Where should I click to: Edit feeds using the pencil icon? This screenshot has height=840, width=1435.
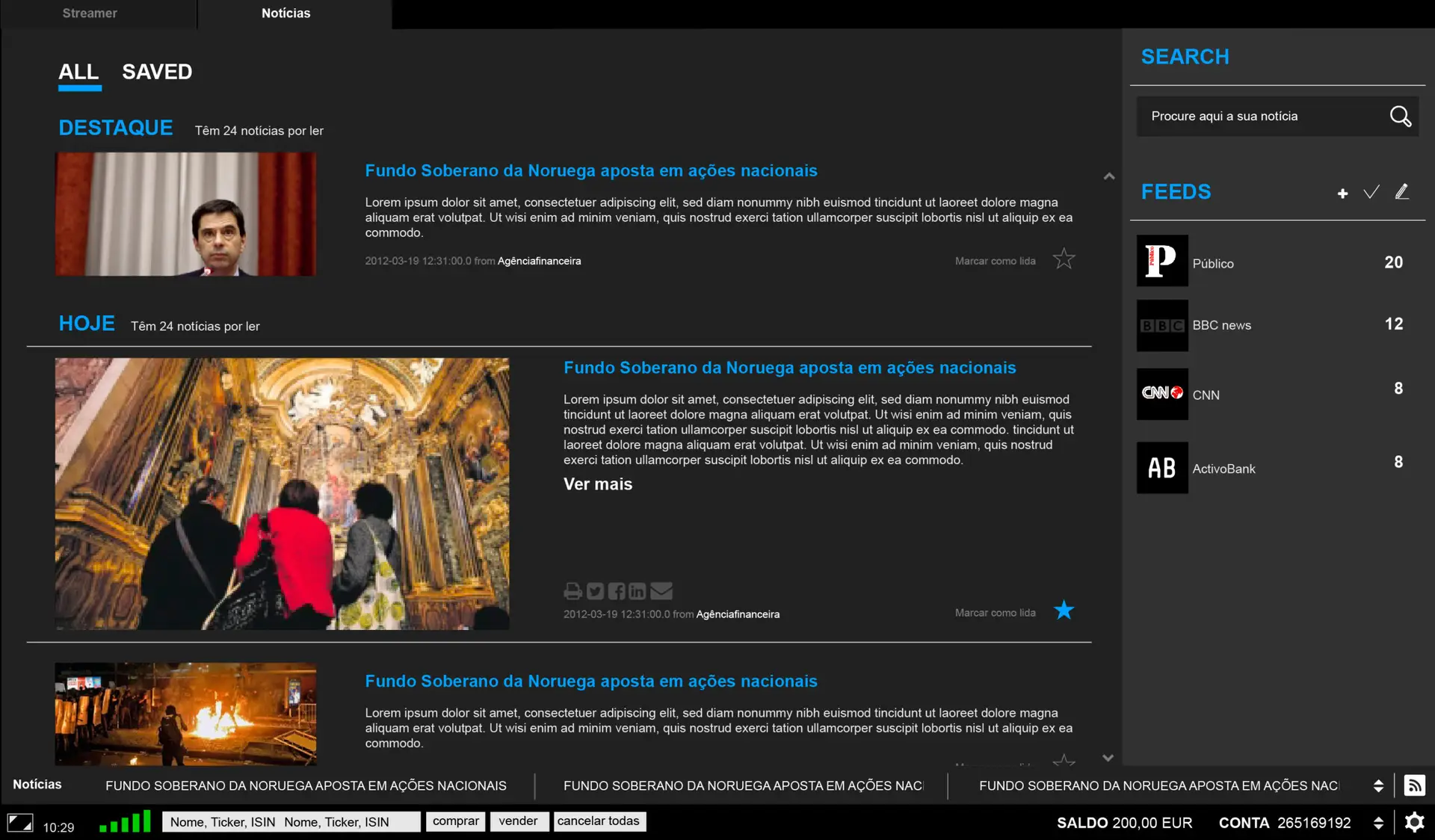1402,192
